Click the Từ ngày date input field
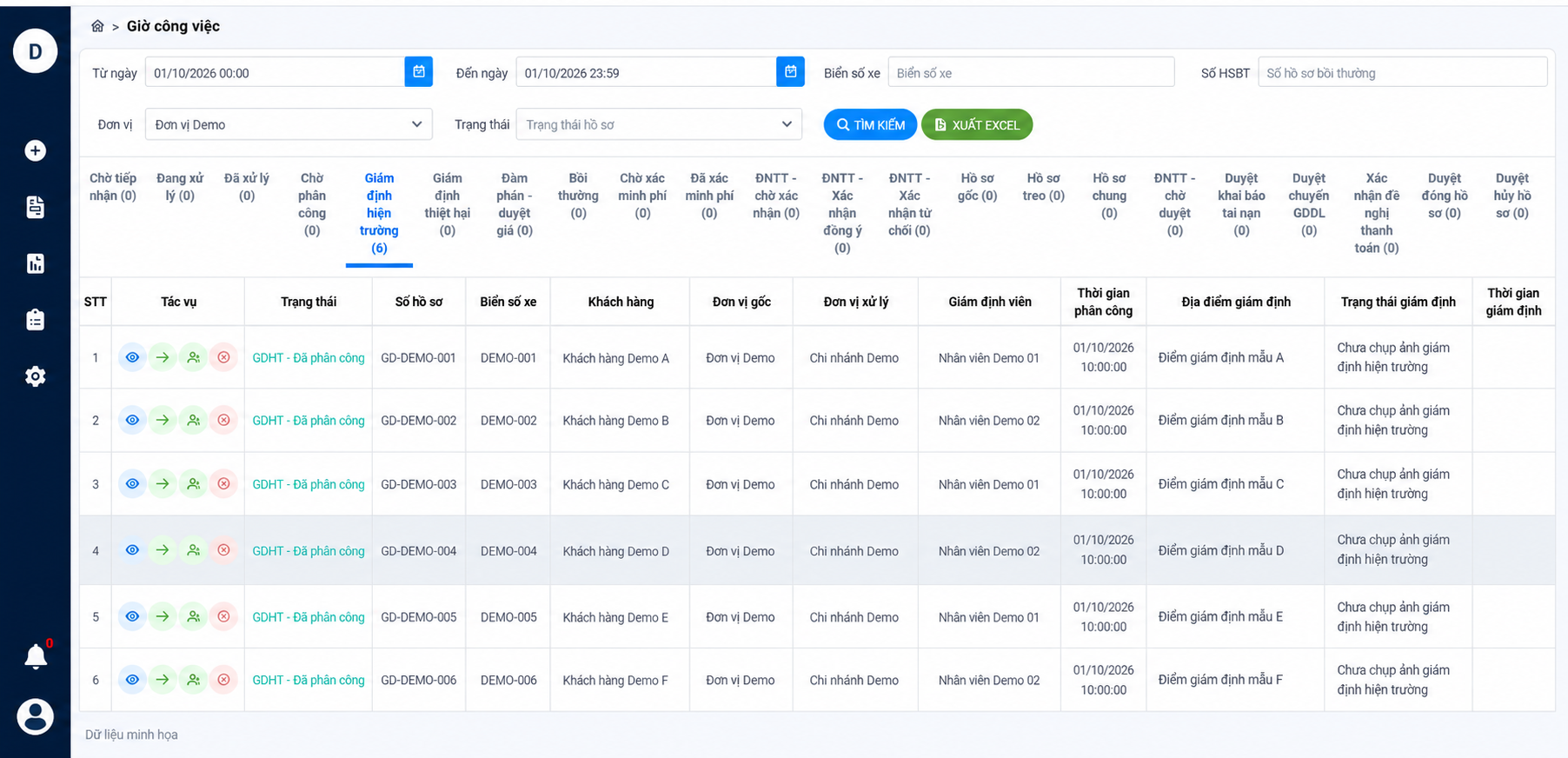The image size is (1568, 758). point(275,72)
